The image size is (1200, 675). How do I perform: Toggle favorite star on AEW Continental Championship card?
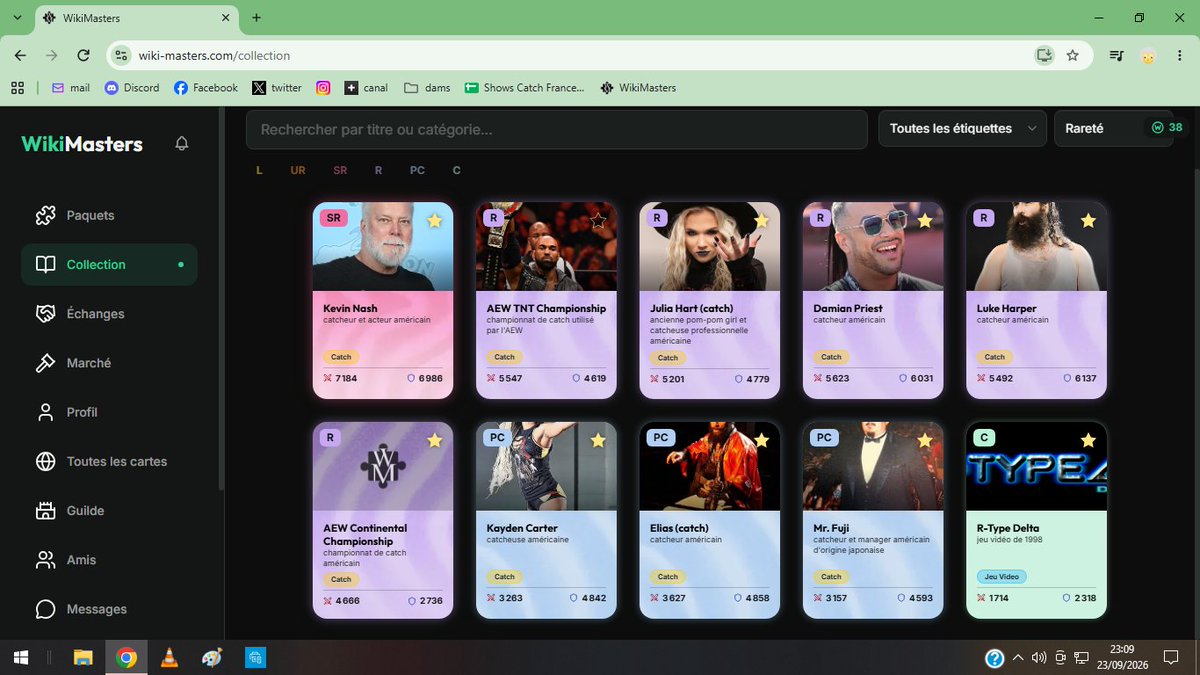[x=434, y=440]
